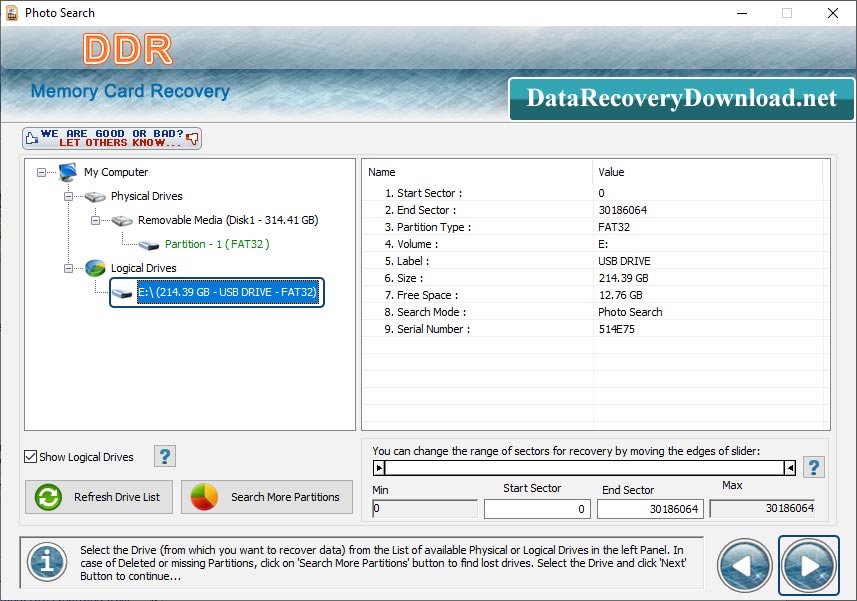Select 'Logical Drives' tree item
Image resolution: width=857 pixels, height=601 pixels.
point(144,268)
